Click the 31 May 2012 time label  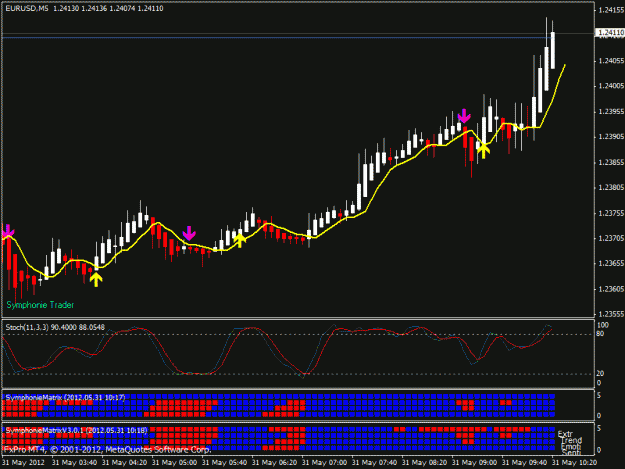tap(23, 463)
